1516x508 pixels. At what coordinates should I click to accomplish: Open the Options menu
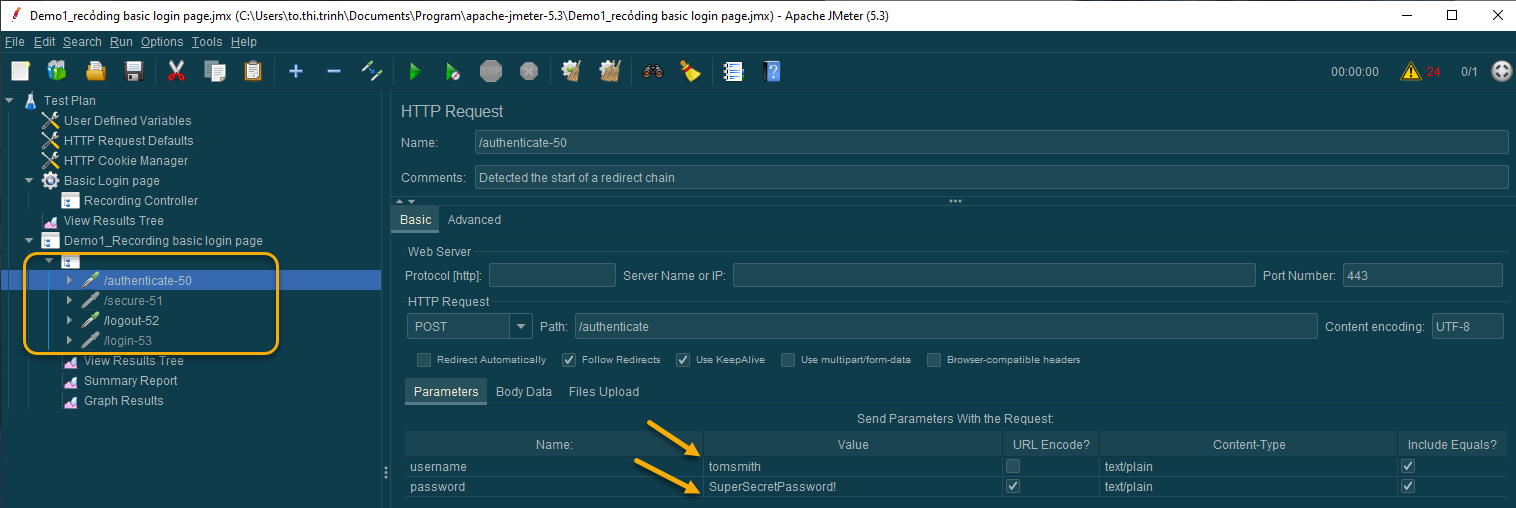162,42
